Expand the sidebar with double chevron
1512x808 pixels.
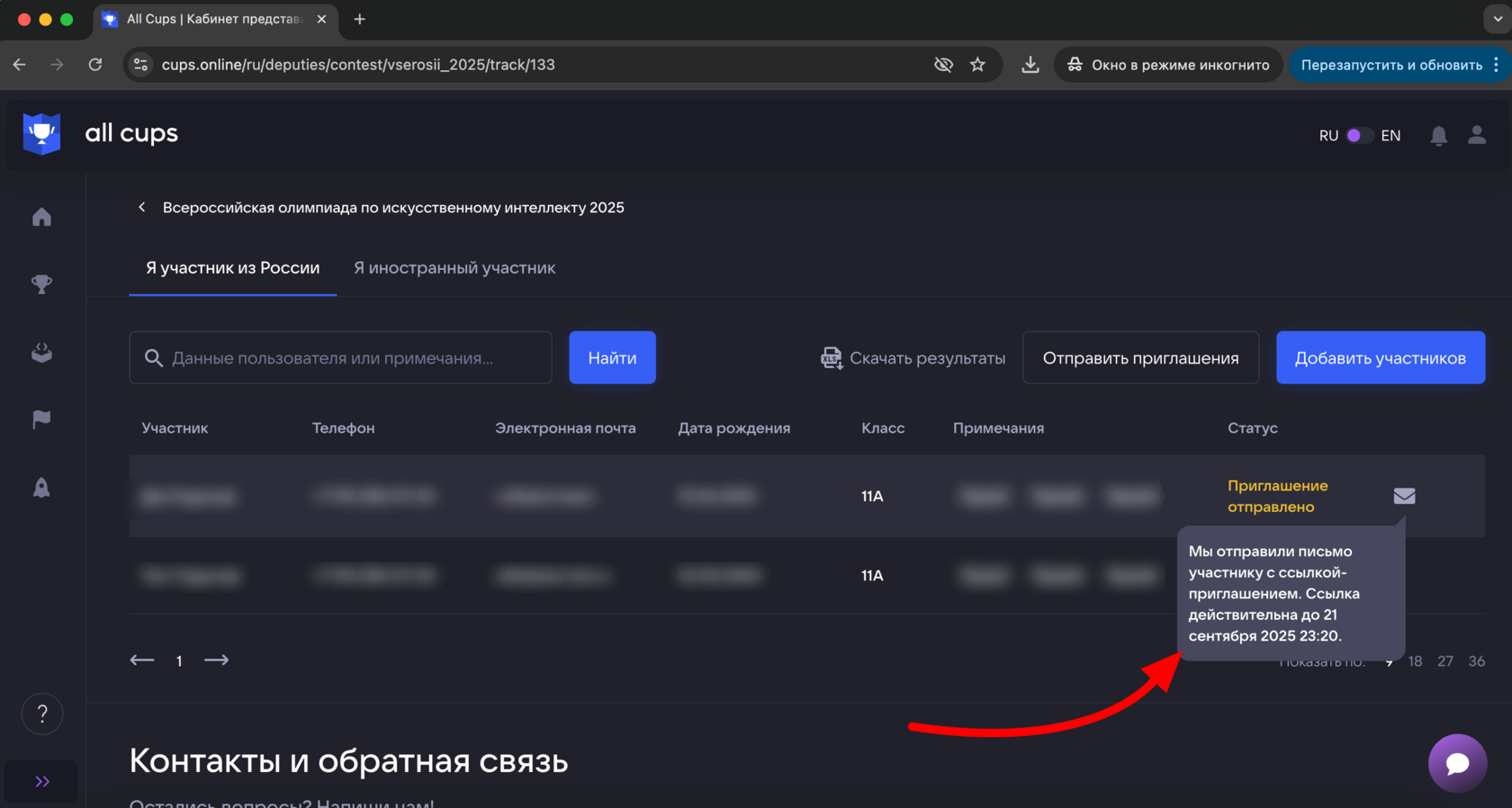41,782
